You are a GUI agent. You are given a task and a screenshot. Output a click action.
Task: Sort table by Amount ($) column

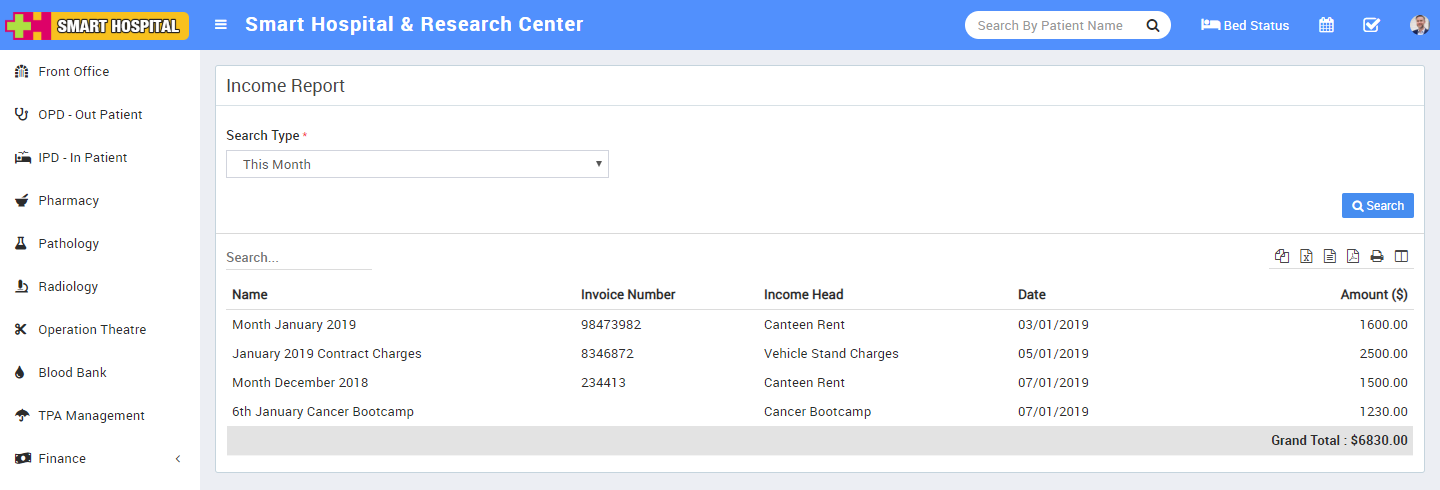click(1373, 295)
